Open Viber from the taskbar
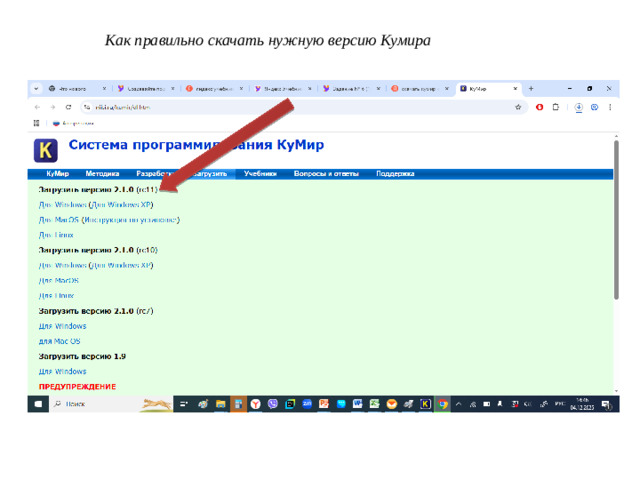The height and width of the screenshot is (480, 640). pyautogui.click(x=273, y=404)
